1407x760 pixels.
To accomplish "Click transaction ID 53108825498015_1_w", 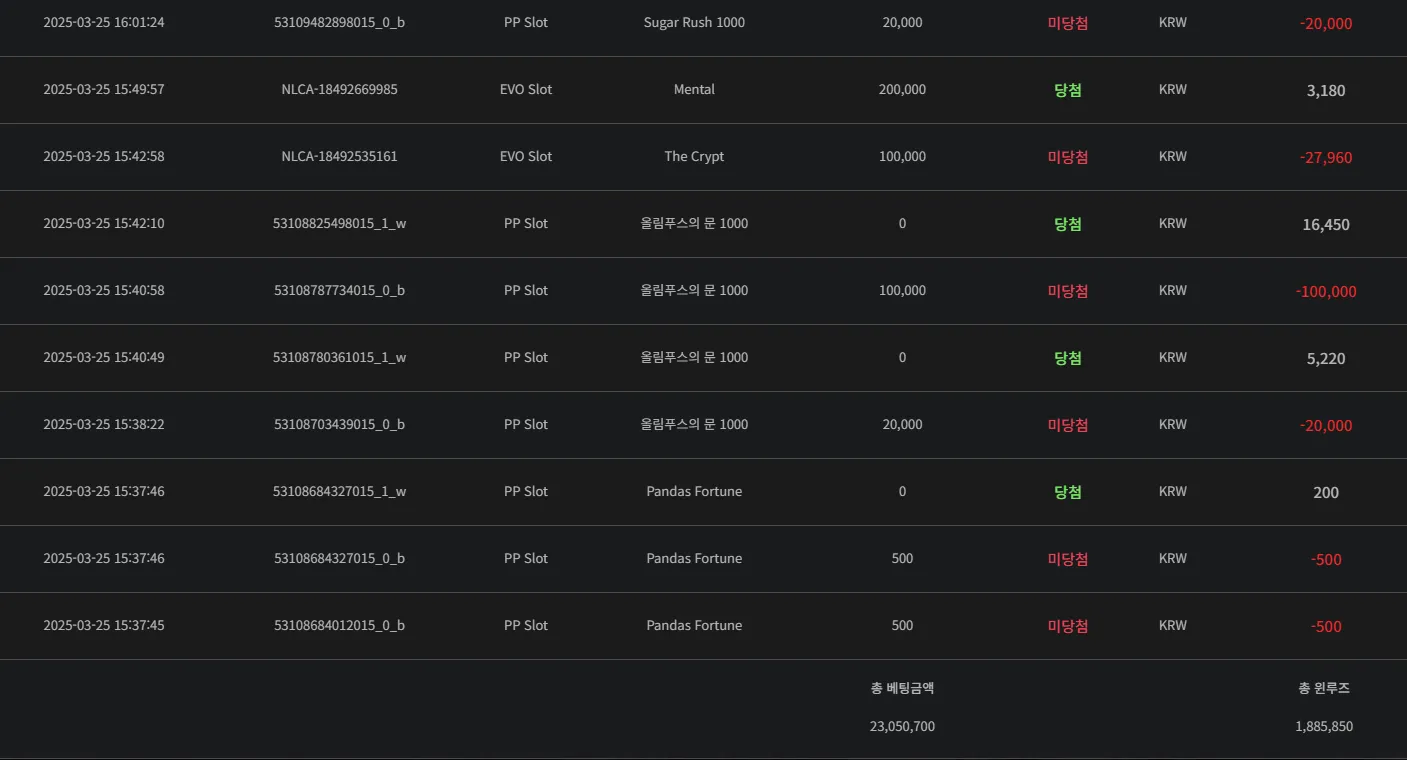I will pos(339,223).
